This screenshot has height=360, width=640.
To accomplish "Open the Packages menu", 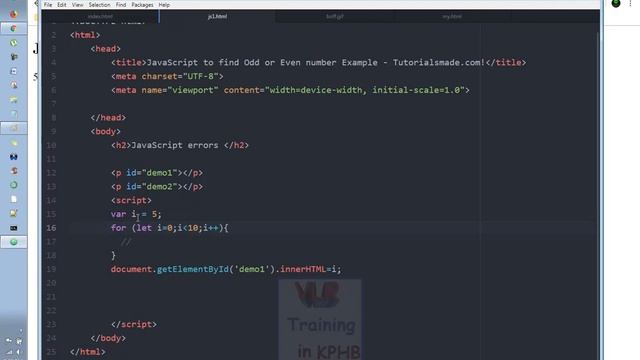I will tap(142, 5).
